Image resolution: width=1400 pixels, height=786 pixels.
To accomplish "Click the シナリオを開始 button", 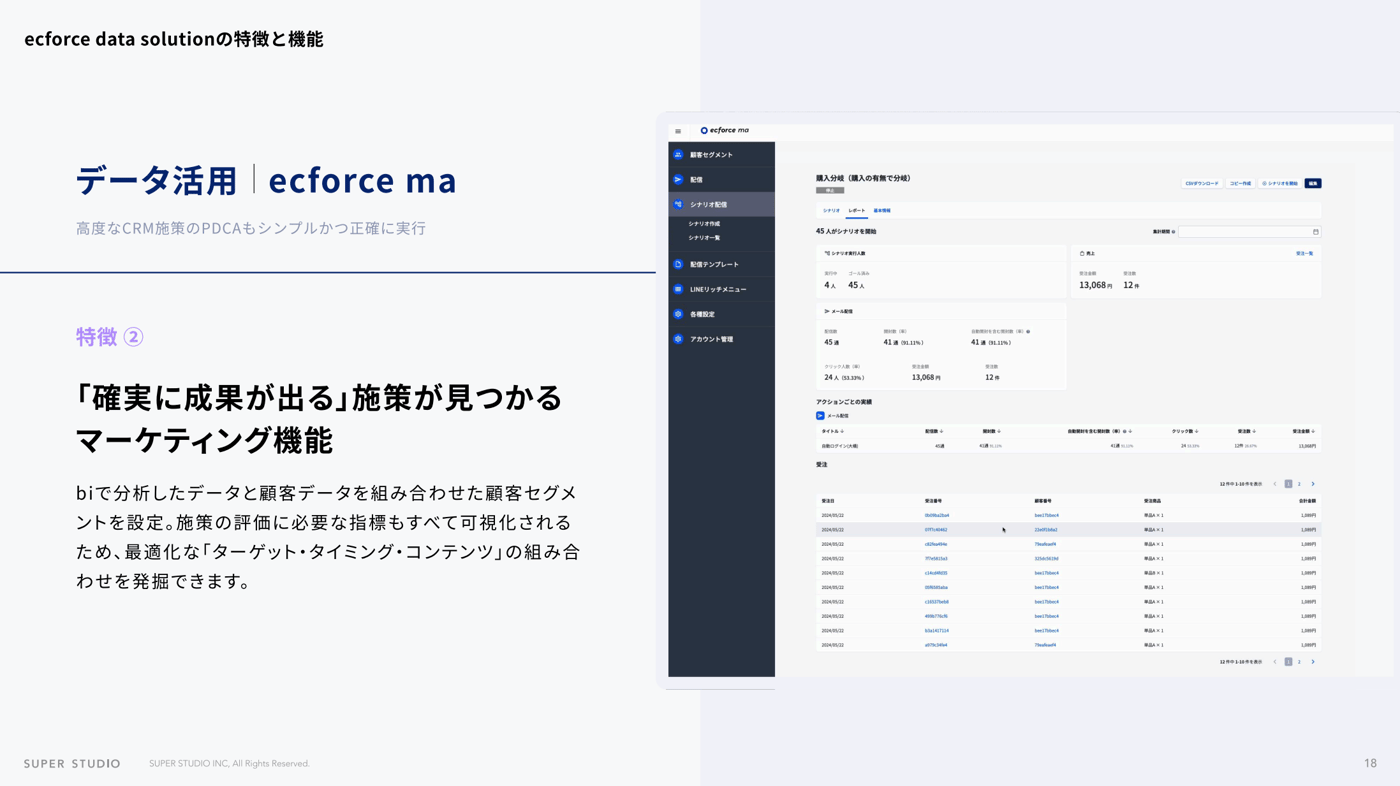I will (1279, 184).
